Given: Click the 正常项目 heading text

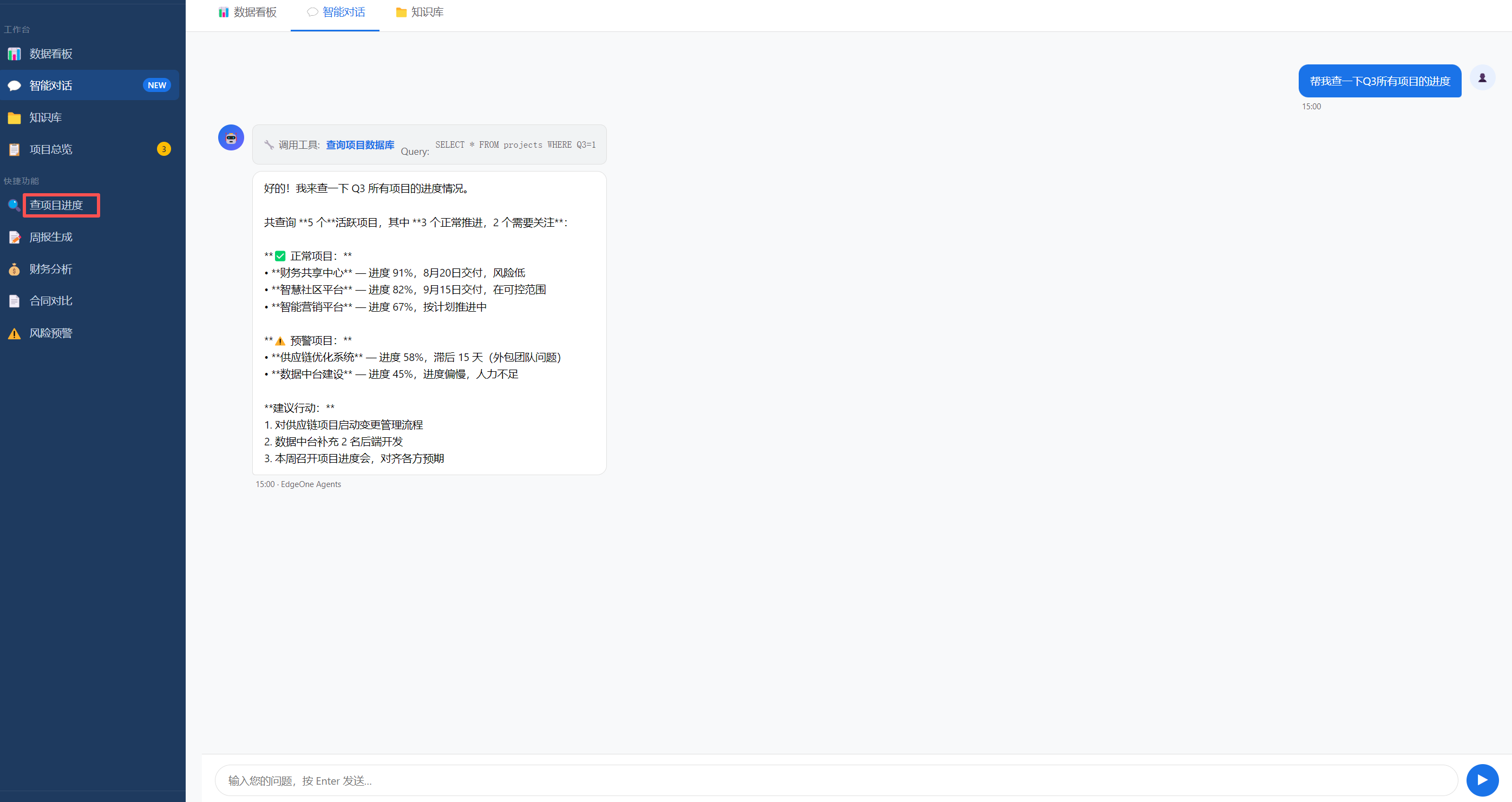Looking at the screenshot, I should click(x=313, y=257).
